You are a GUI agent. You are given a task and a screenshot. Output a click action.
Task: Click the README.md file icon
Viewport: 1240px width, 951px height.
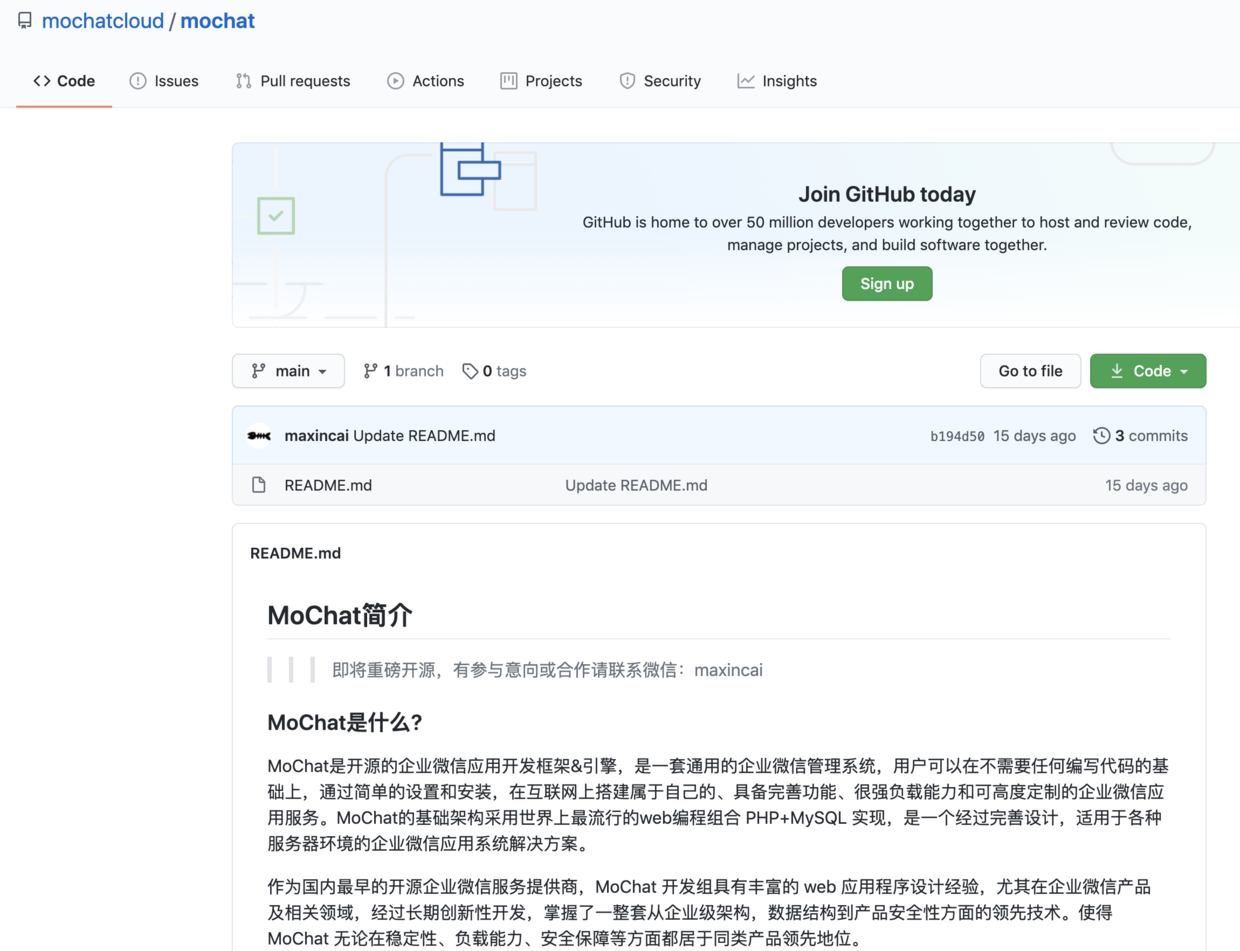pos(259,485)
